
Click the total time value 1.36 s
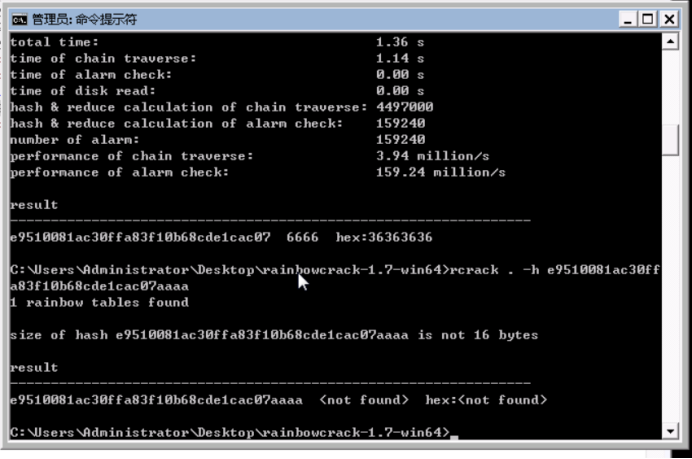click(400, 42)
